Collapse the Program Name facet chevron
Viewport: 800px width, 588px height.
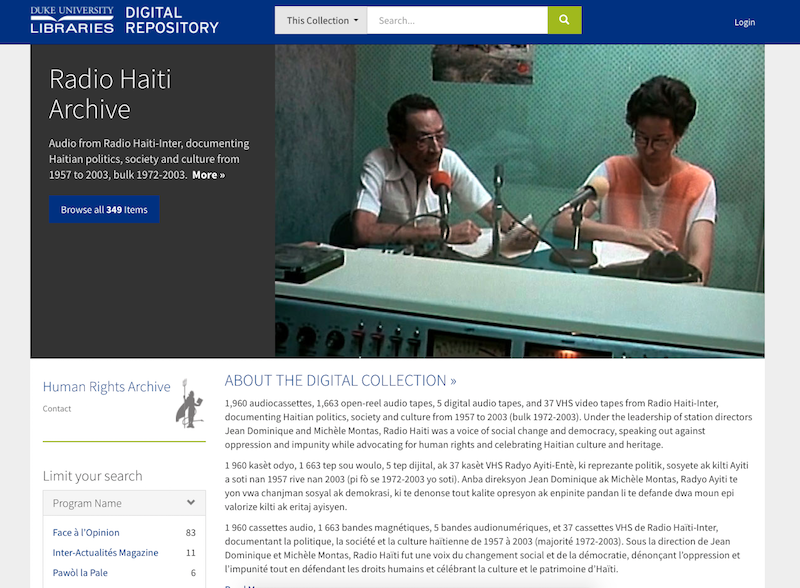click(x=191, y=502)
